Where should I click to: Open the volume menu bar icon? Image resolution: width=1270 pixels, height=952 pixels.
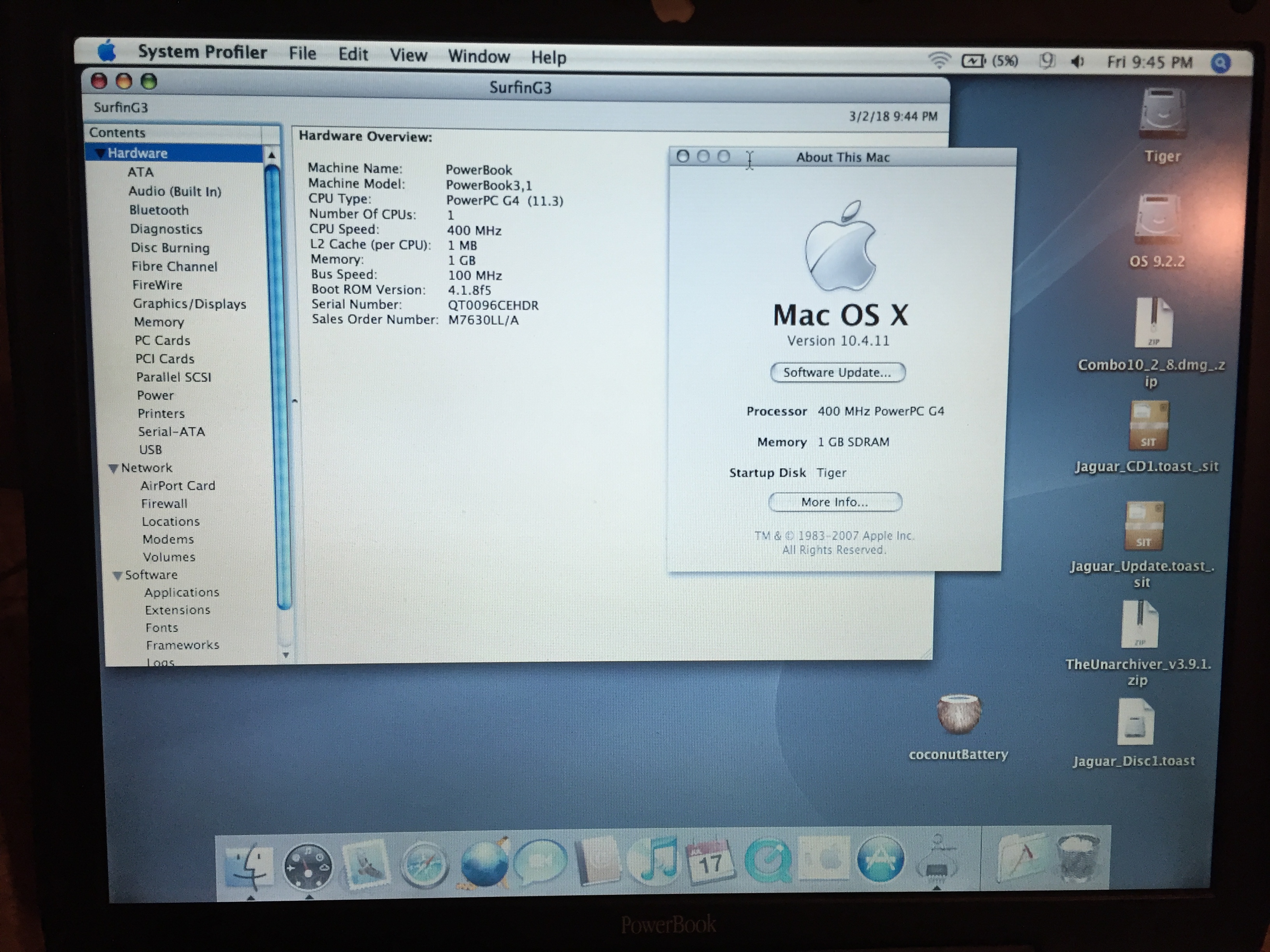[x=1078, y=61]
